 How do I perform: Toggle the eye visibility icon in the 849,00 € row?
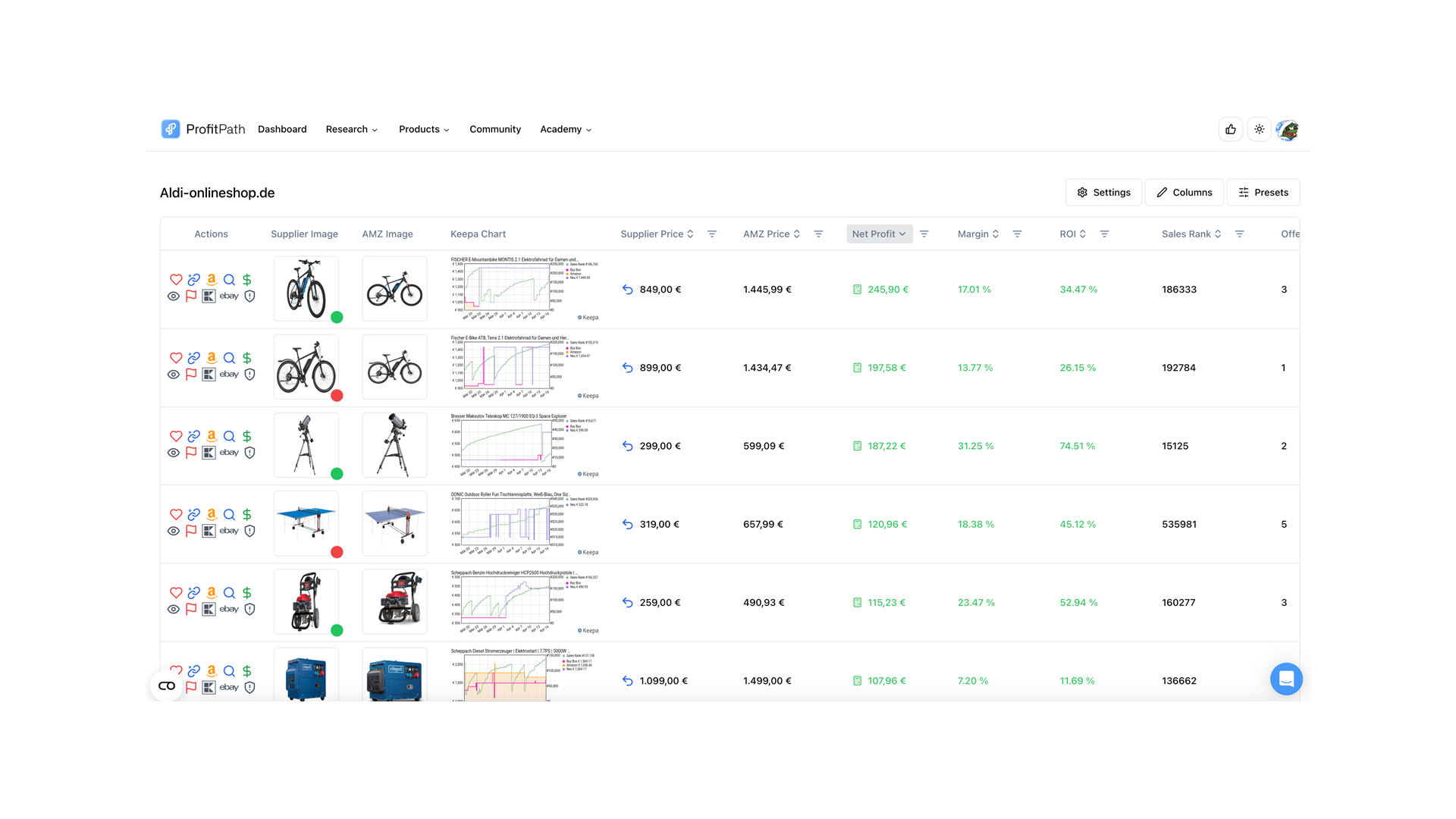click(174, 297)
